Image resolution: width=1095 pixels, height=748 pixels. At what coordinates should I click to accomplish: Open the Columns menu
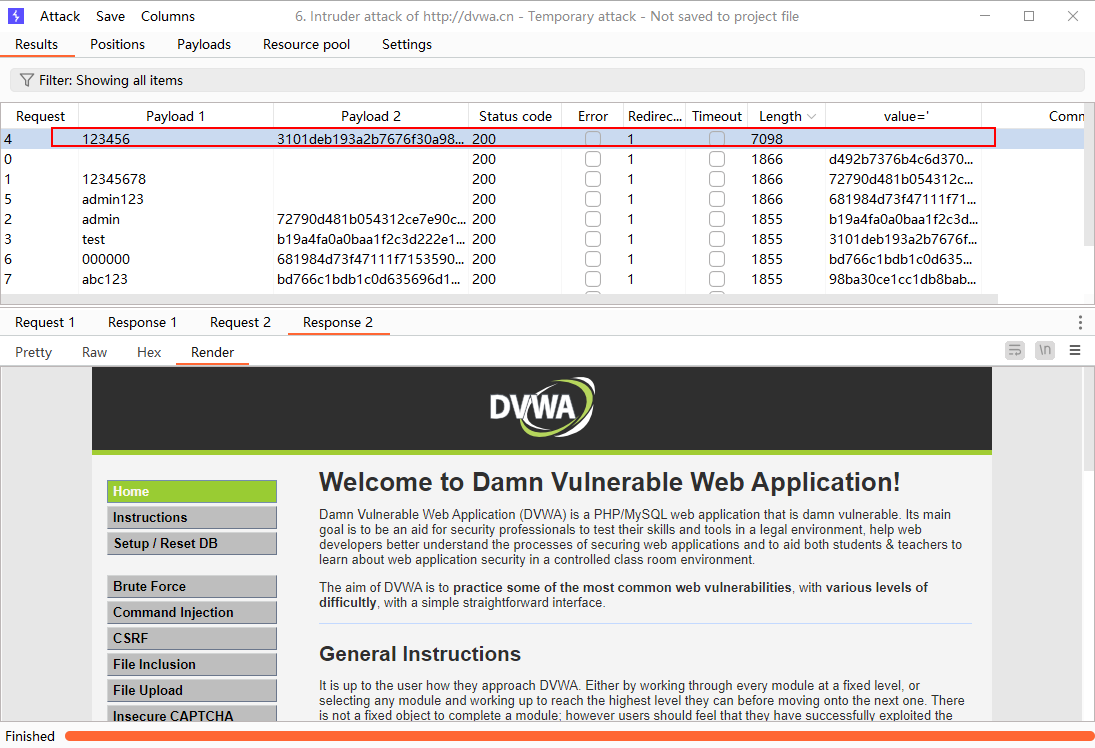(168, 16)
